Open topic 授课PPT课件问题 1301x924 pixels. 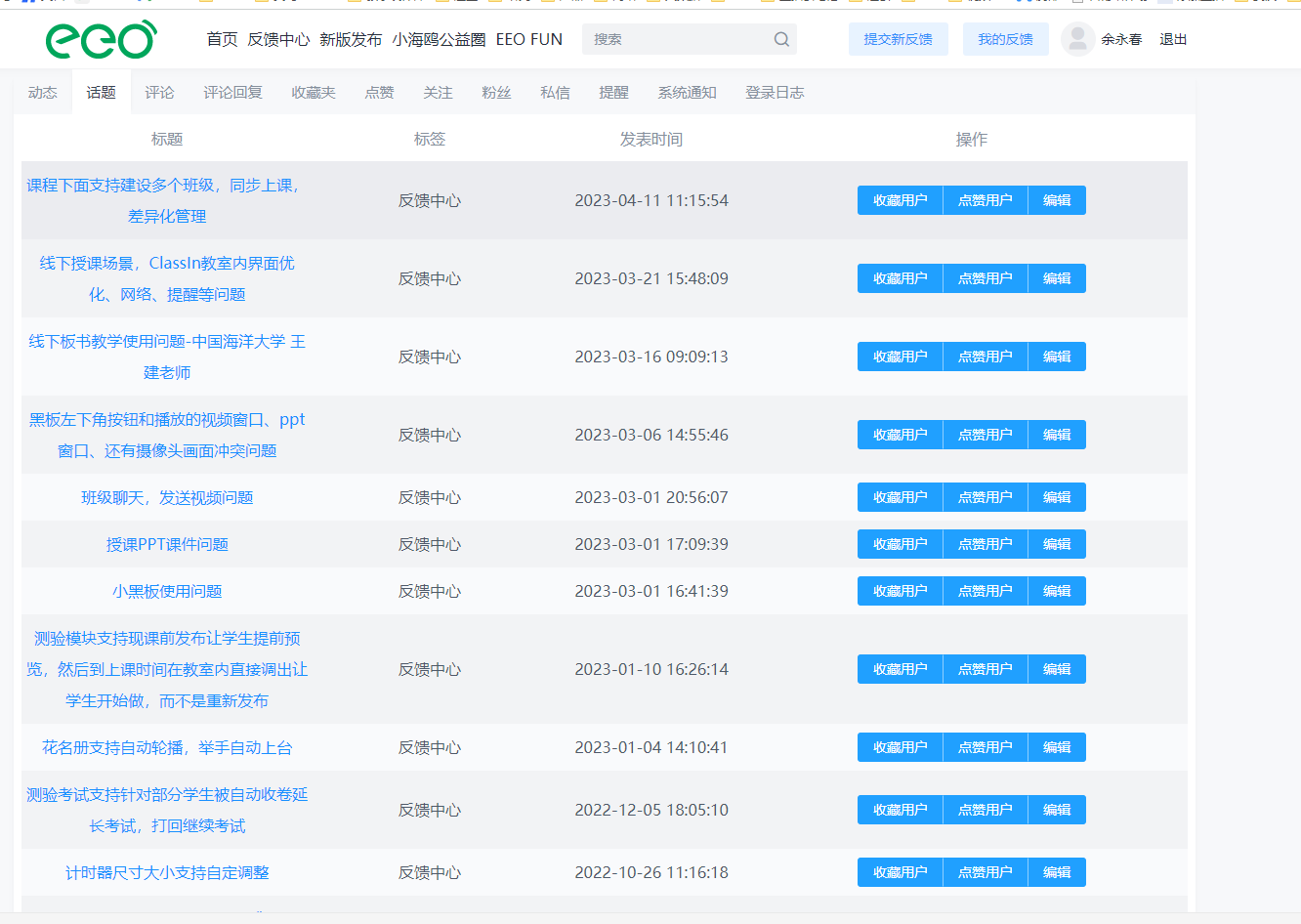click(167, 544)
